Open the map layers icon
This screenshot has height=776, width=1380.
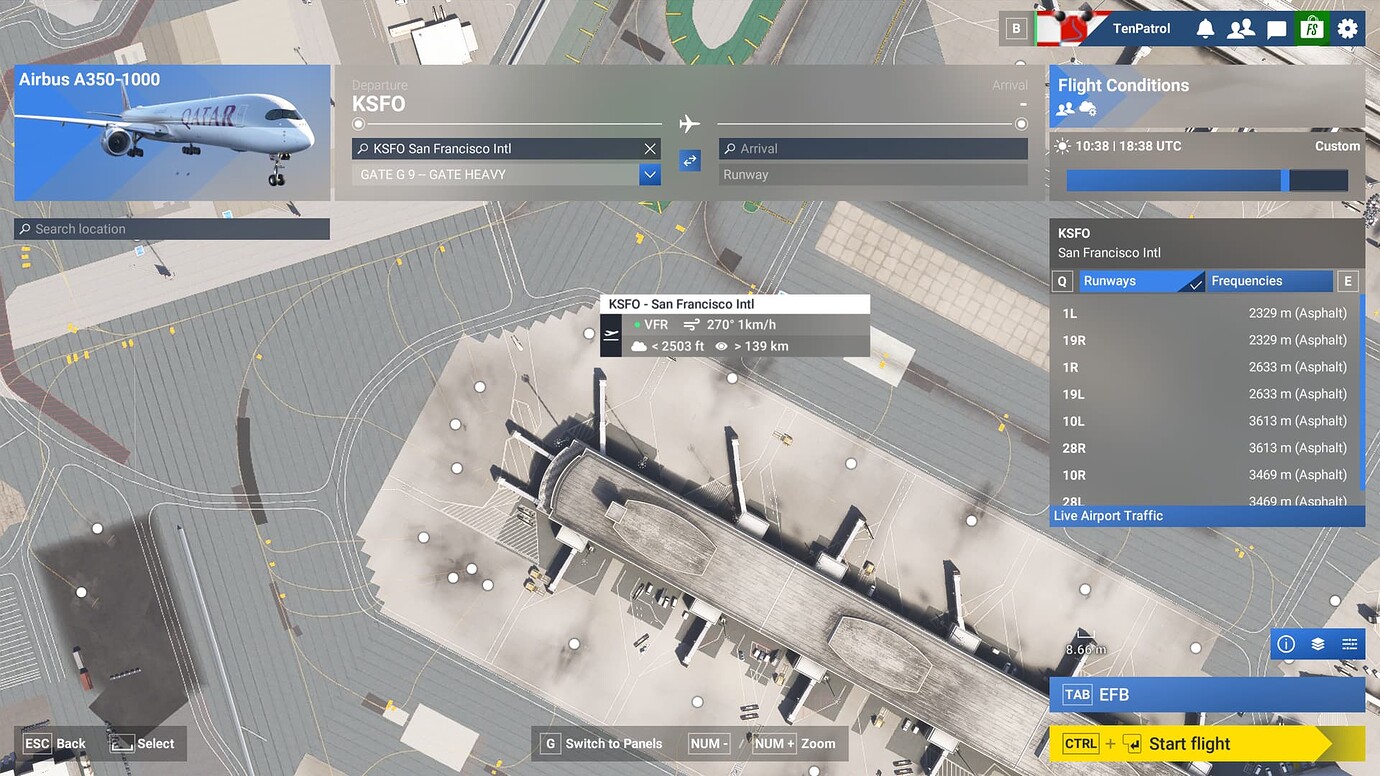click(x=1318, y=644)
